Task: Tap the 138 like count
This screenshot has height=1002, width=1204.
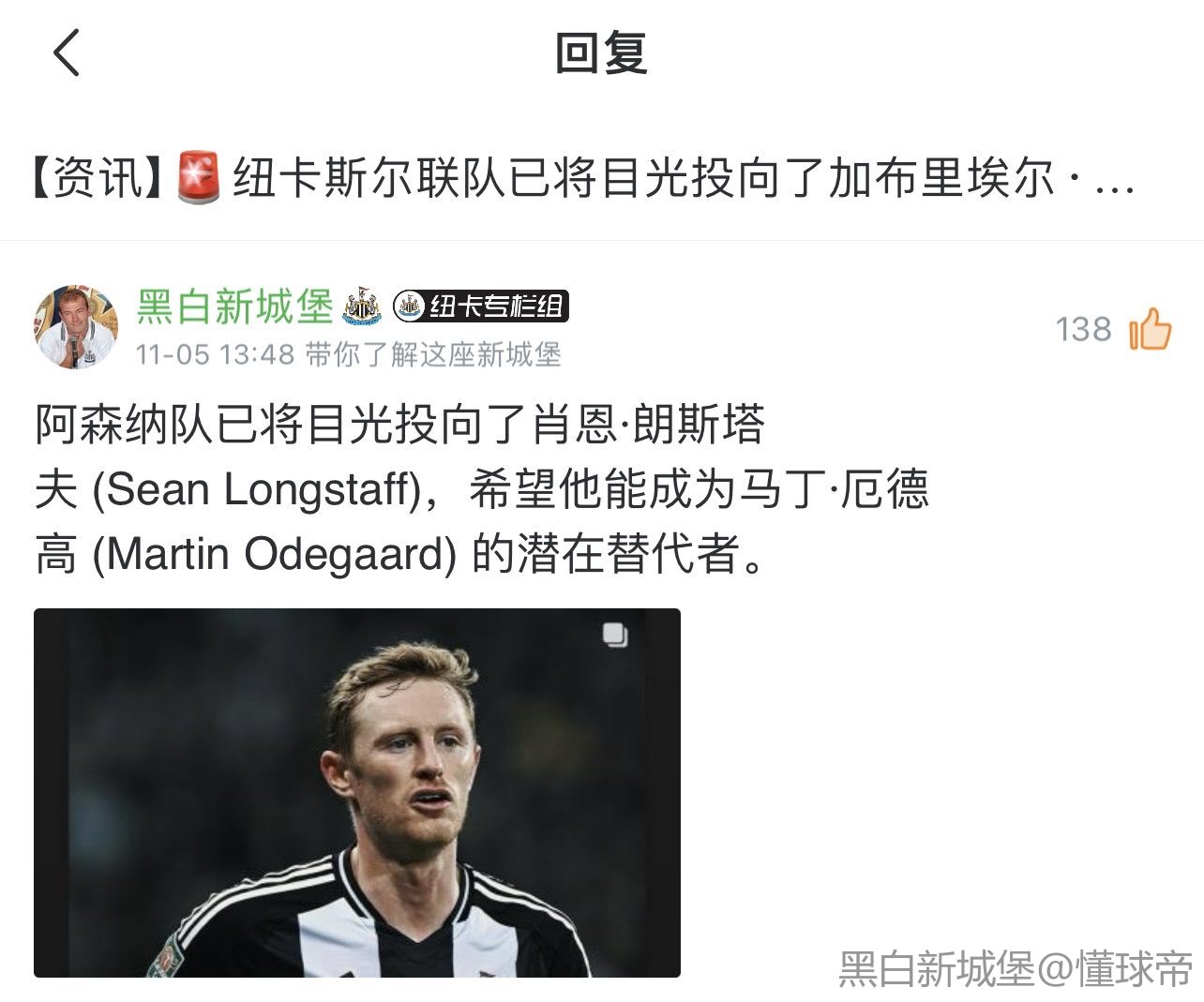Action: pos(1083,329)
